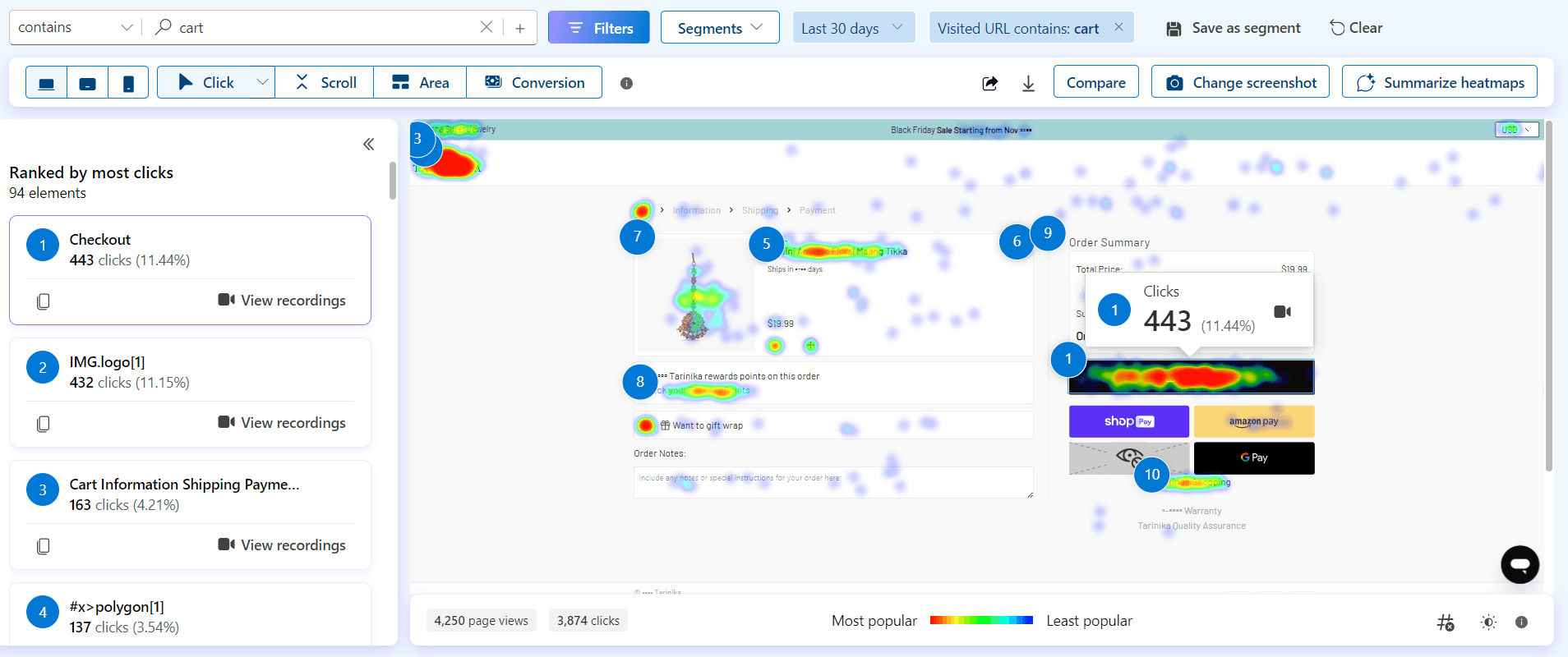Click the left panel scrollbar

point(393,181)
